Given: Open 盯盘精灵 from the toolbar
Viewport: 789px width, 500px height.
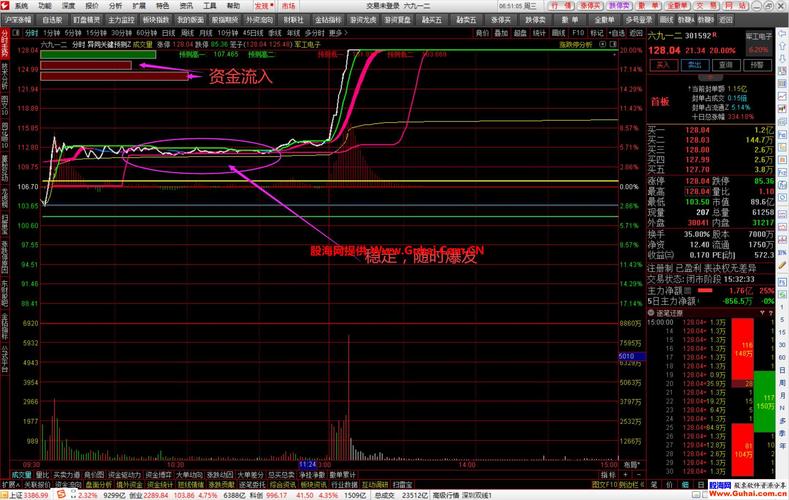Looking at the screenshot, I should 87,20.
